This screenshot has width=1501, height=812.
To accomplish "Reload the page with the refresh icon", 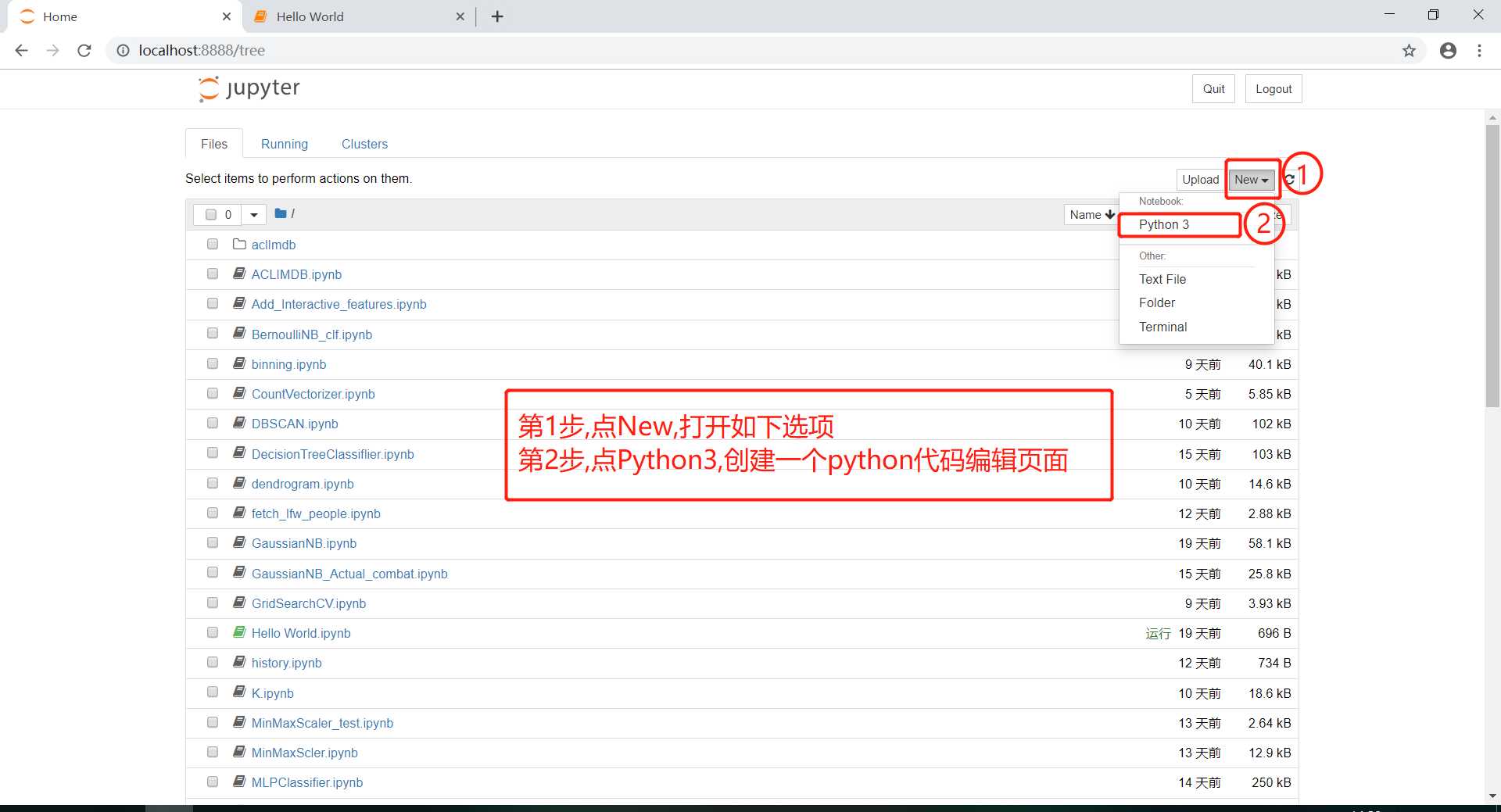I will [x=84, y=51].
